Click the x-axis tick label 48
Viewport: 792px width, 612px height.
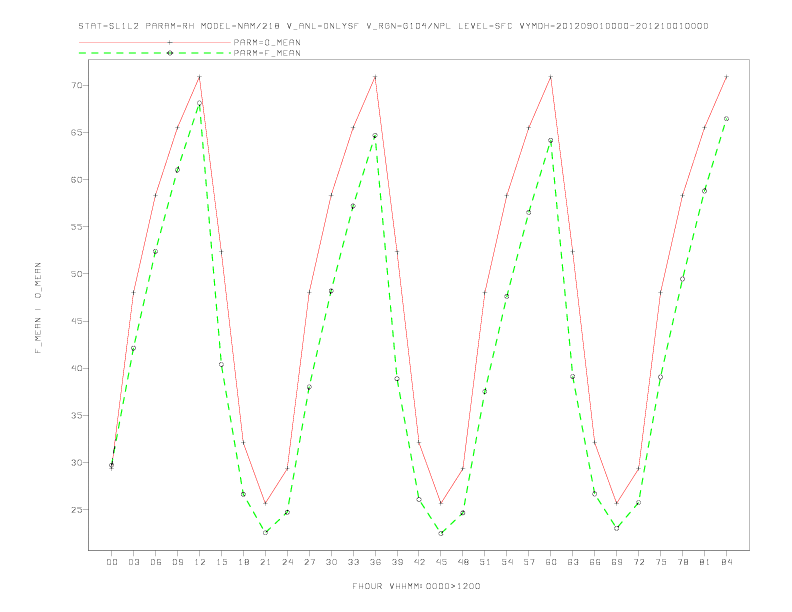[x=463, y=562]
